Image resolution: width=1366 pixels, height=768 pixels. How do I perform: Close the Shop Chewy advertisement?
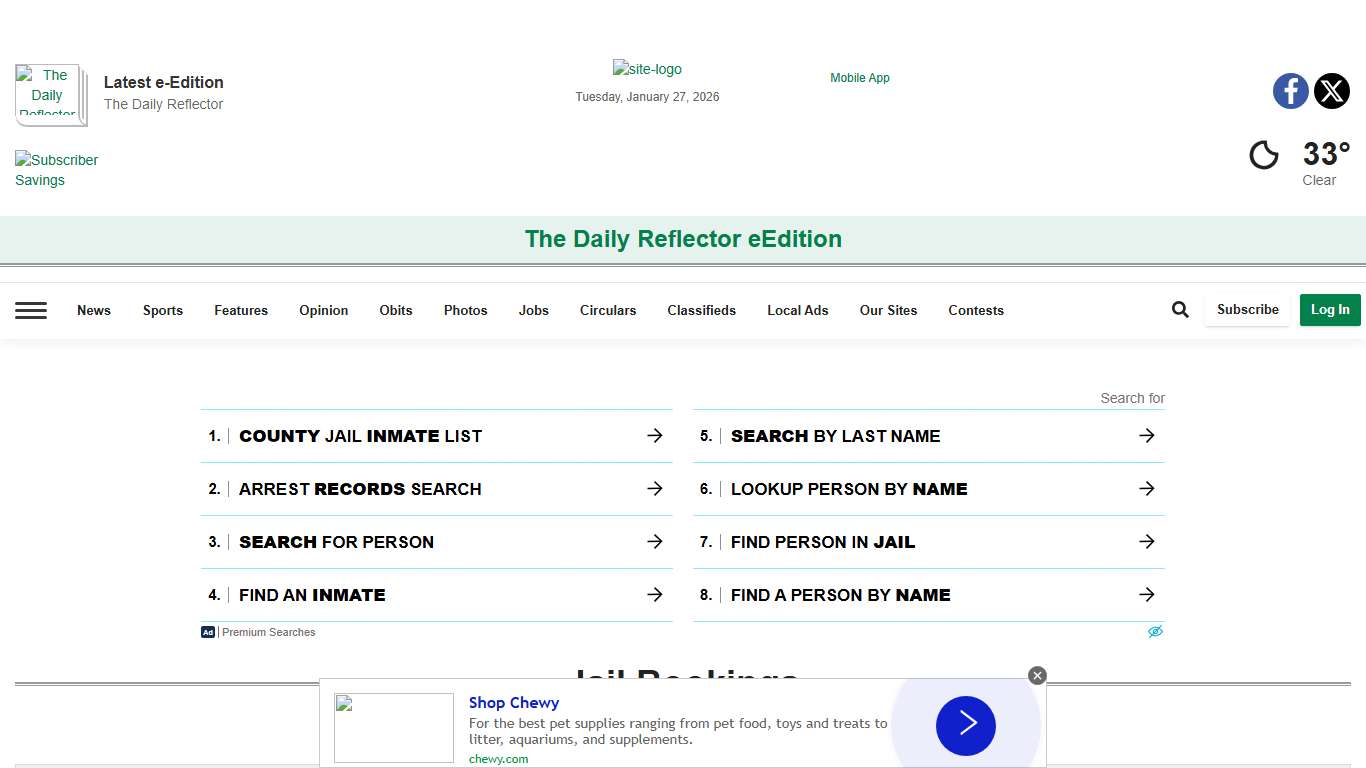pos(1037,675)
